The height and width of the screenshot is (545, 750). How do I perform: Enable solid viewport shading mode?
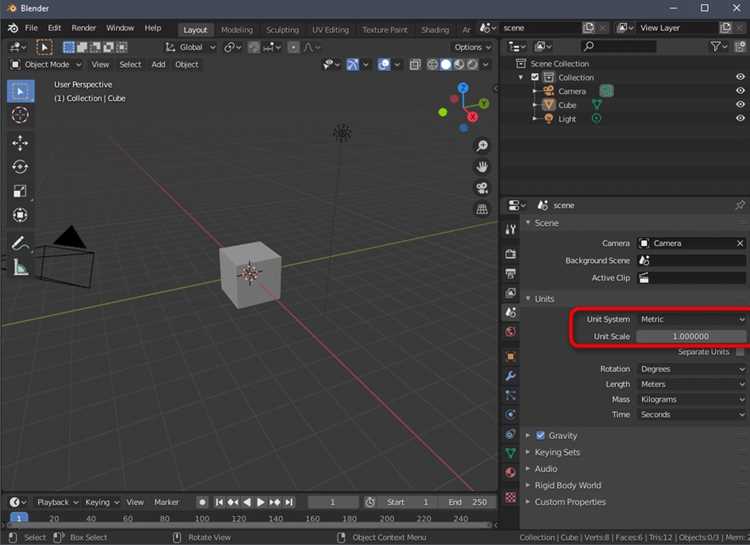(446, 65)
